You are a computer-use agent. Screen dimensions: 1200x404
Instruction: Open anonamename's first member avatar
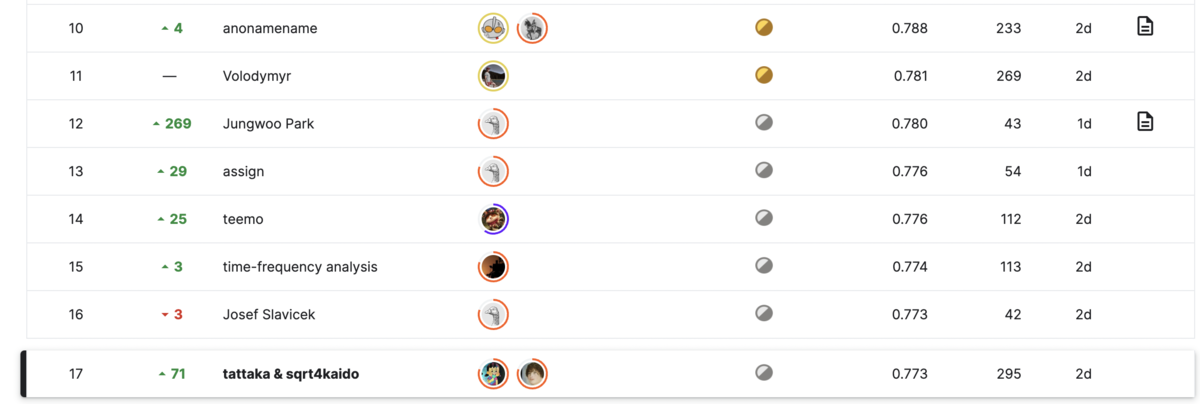(493, 28)
